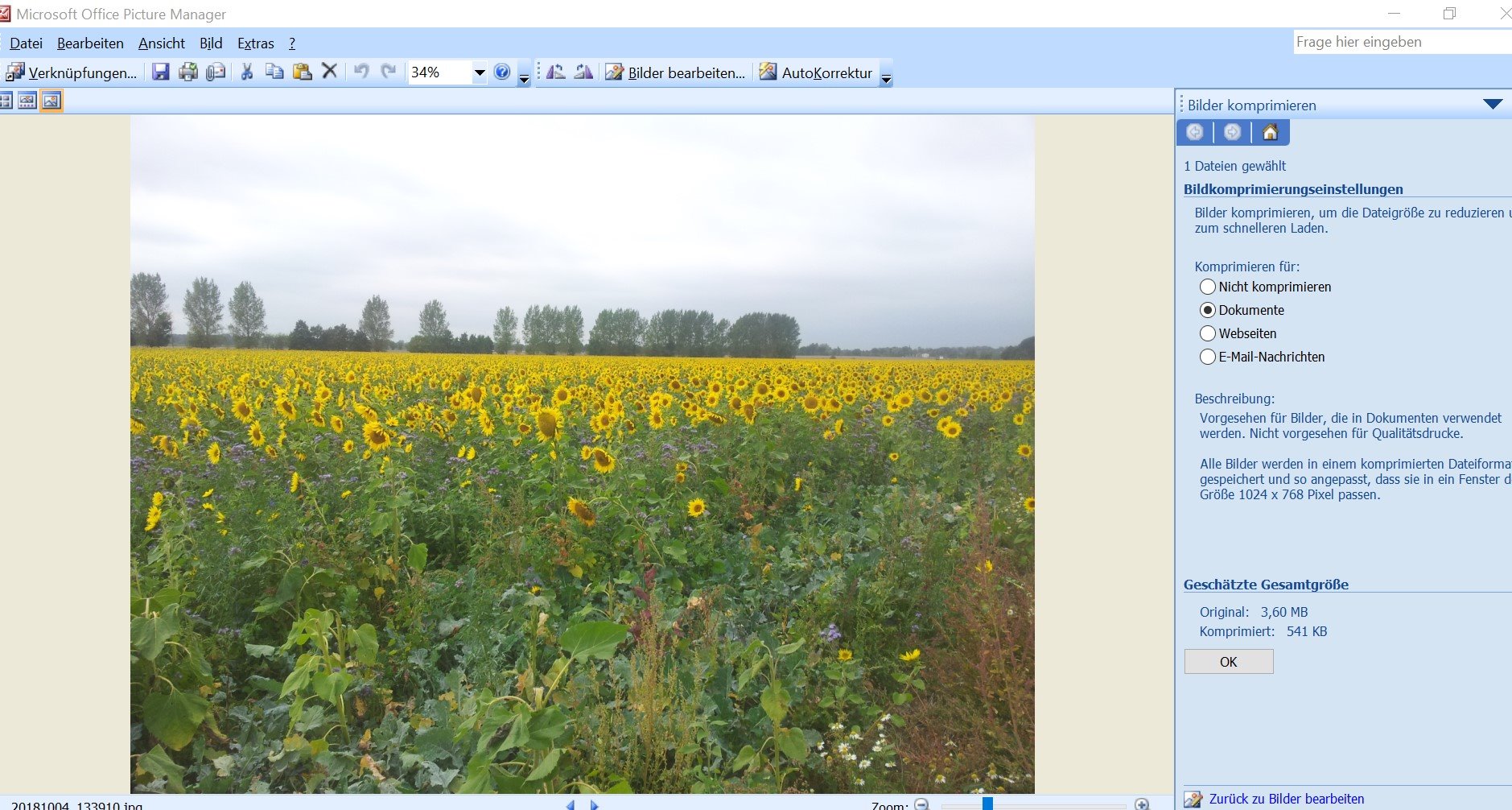Open the Bearbeiten menu

tap(90, 43)
